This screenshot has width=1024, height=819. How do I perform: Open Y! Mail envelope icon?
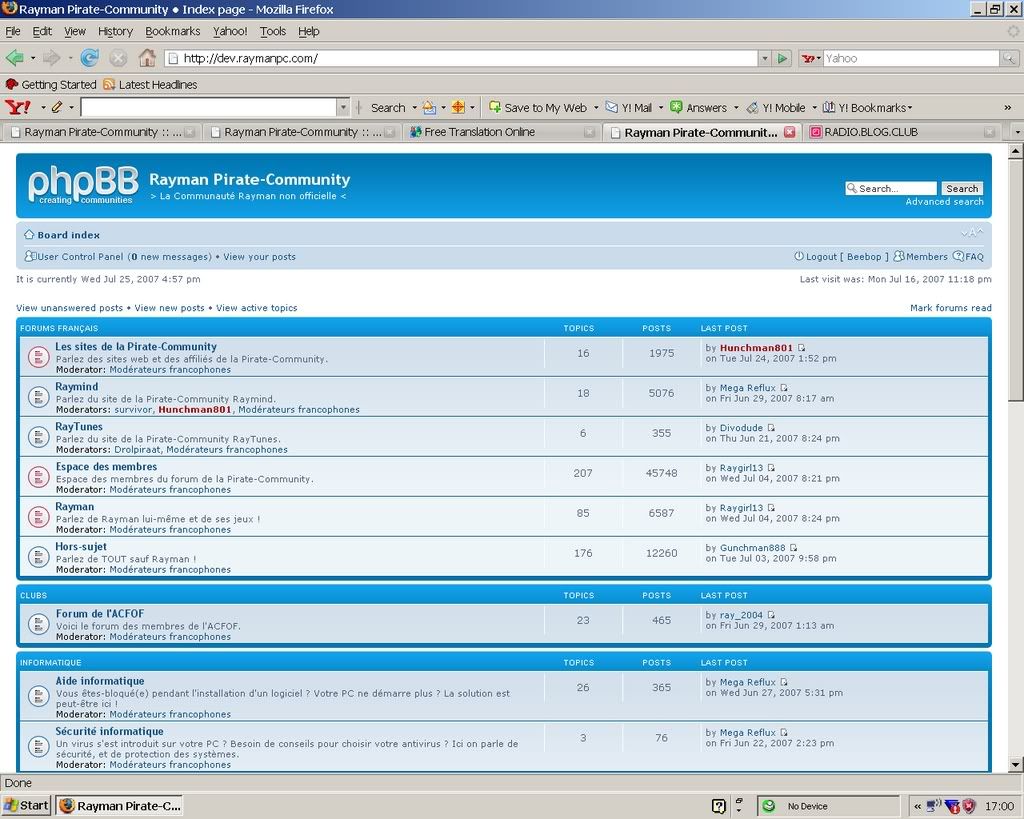coord(611,107)
